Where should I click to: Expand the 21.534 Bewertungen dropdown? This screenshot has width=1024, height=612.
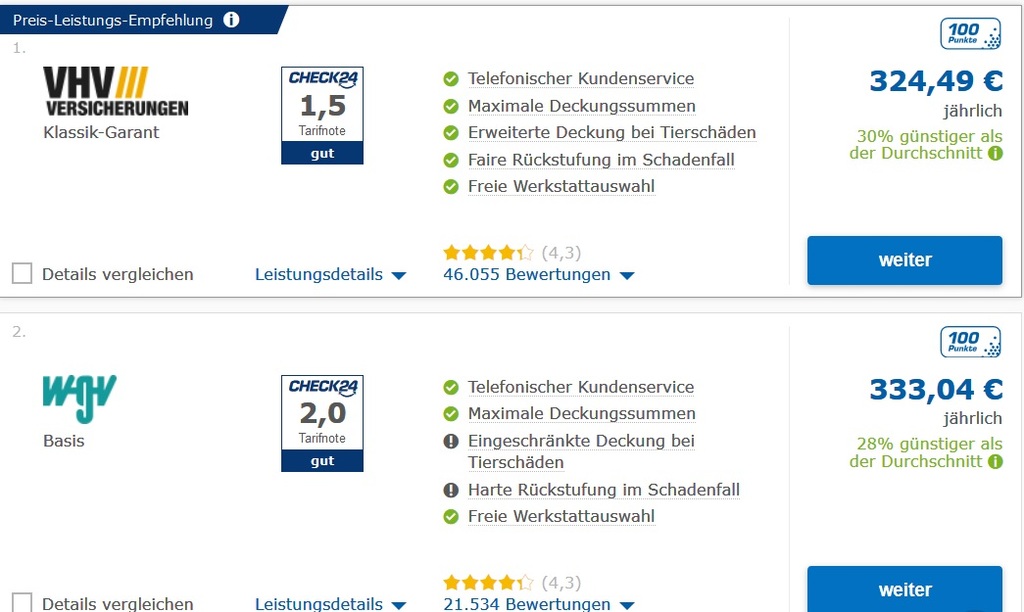tap(539, 604)
